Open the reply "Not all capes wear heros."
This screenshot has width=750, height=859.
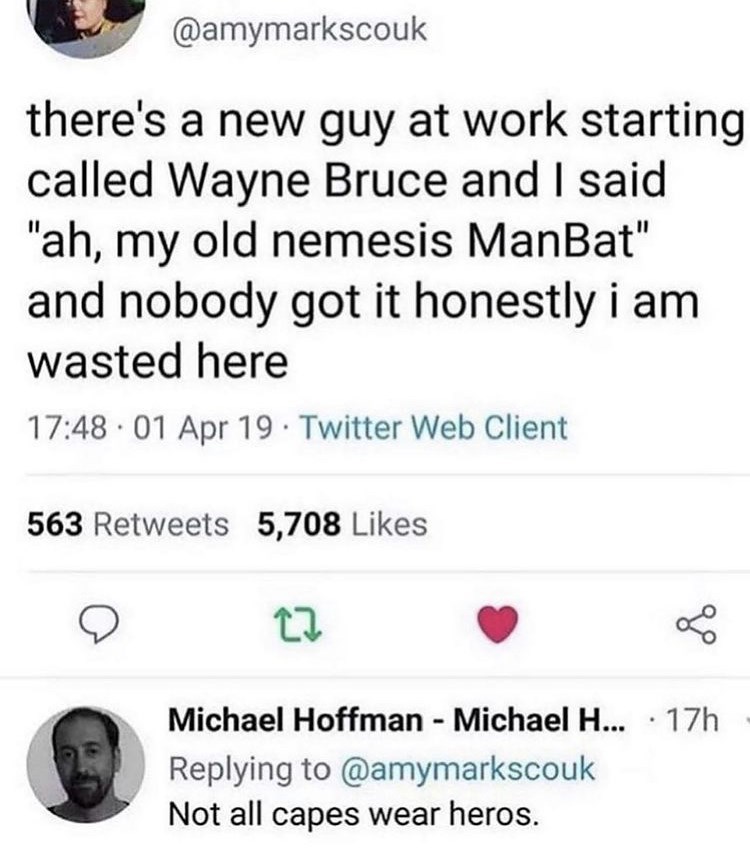coord(354,814)
